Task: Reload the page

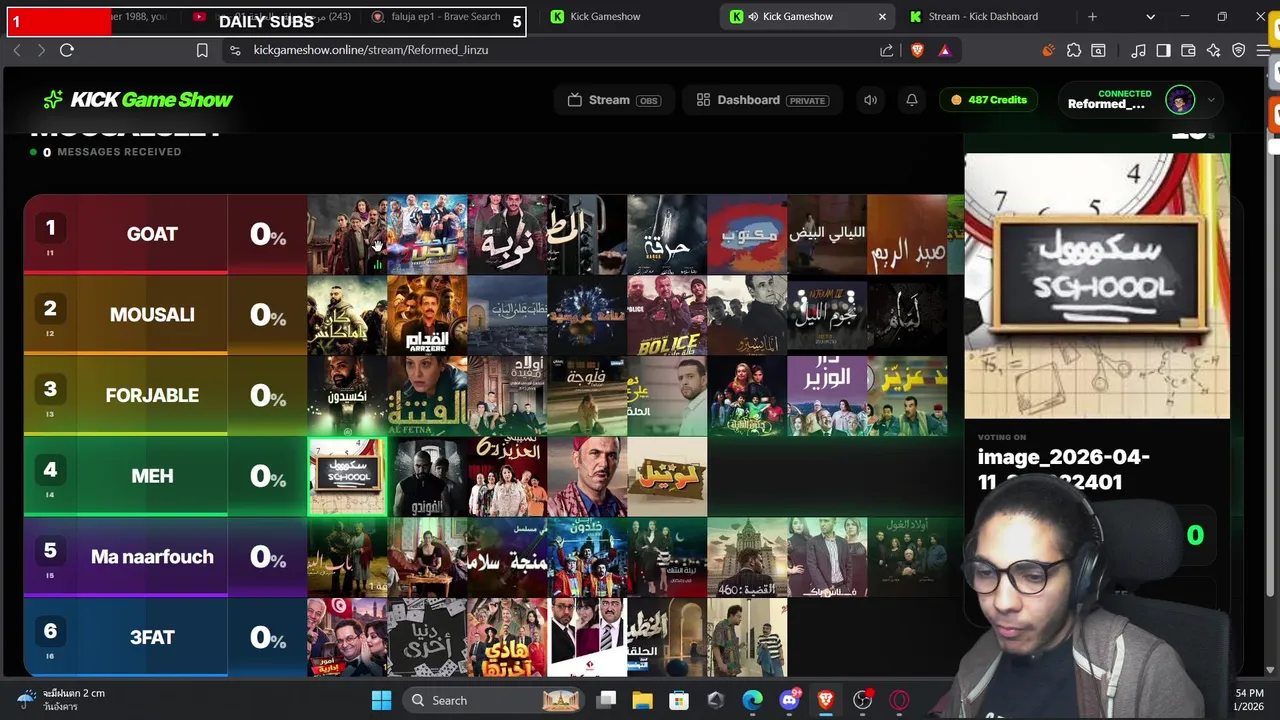Action: point(67,50)
